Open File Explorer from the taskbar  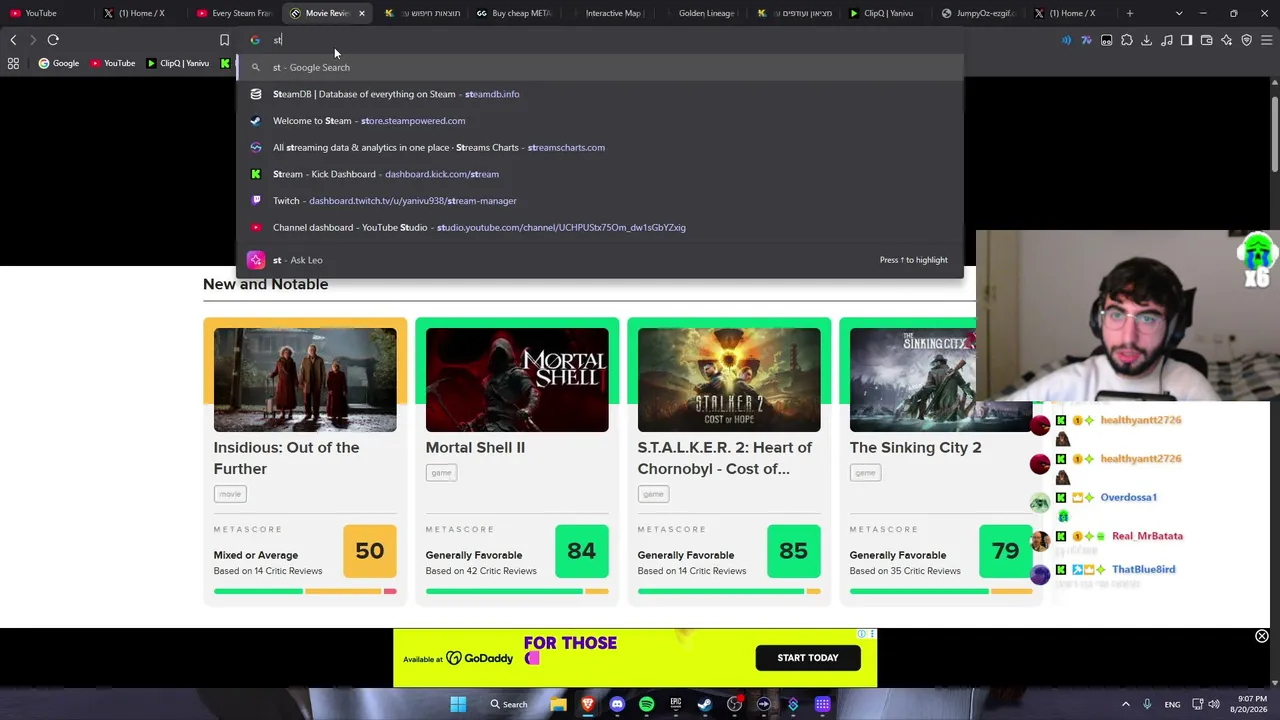pos(558,704)
